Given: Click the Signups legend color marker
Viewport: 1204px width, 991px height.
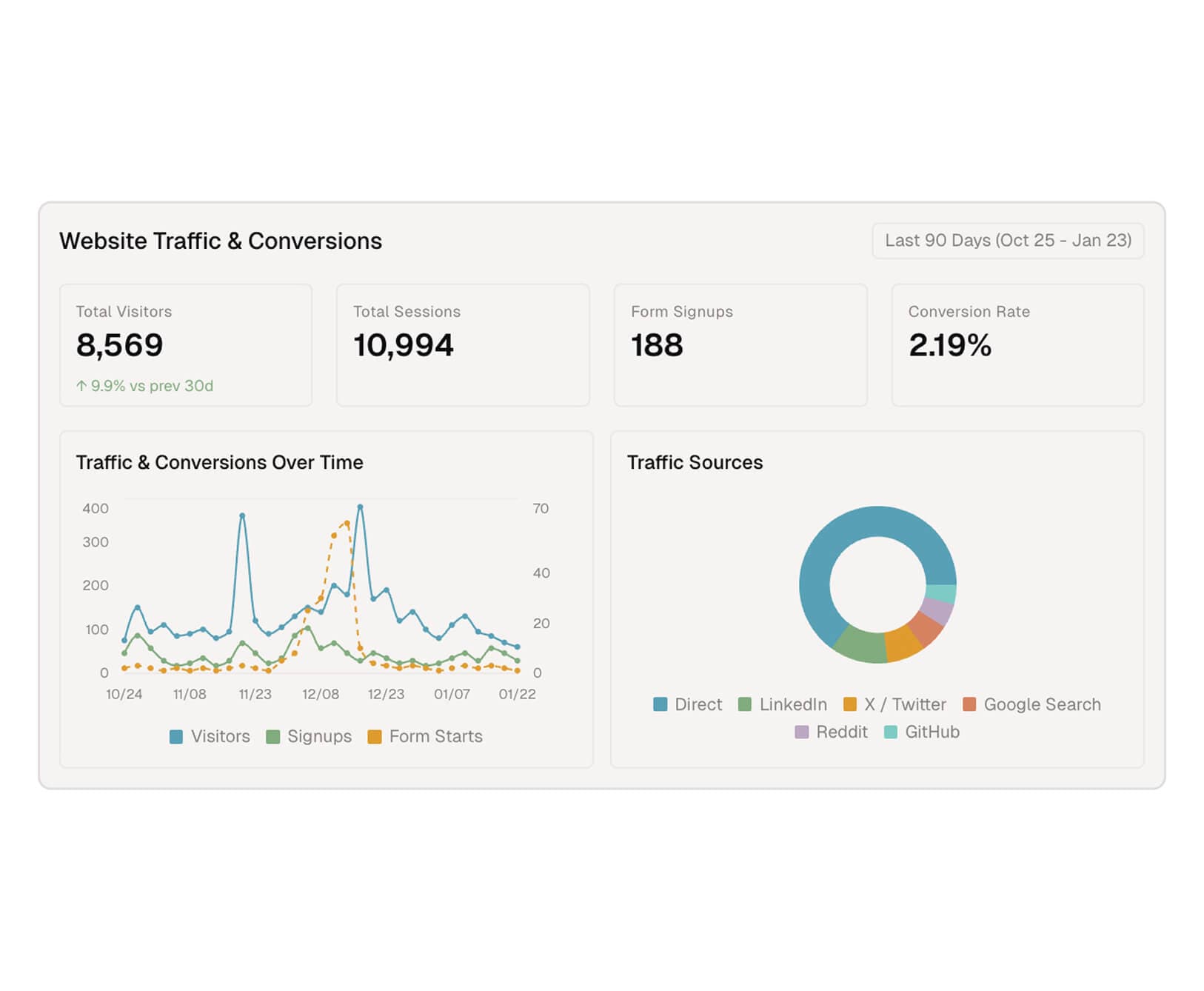Looking at the screenshot, I should (274, 736).
